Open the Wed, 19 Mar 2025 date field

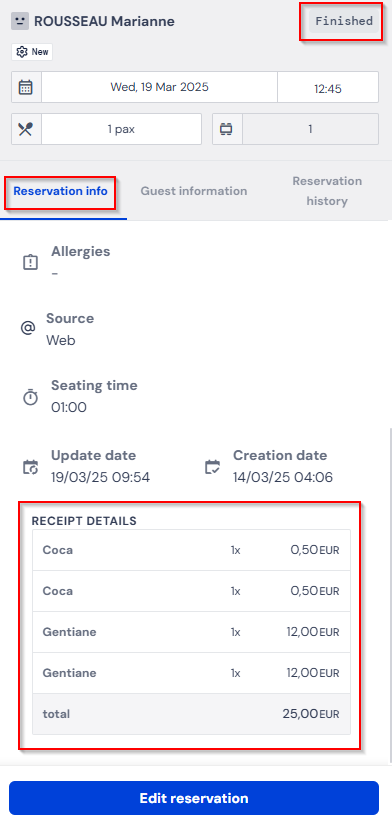pyautogui.click(x=159, y=87)
